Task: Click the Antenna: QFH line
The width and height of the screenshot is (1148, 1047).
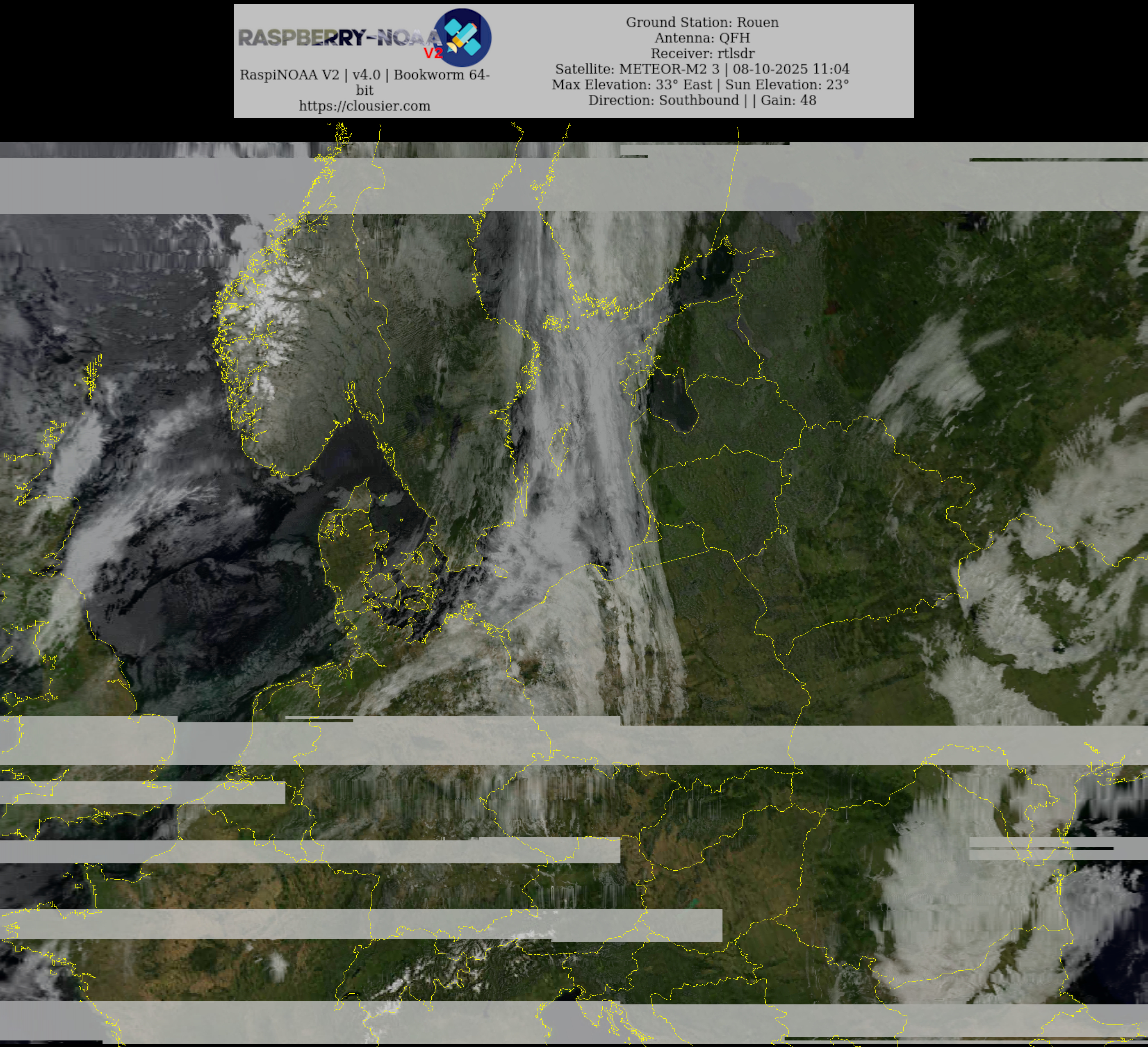Action: (x=702, y=38)
